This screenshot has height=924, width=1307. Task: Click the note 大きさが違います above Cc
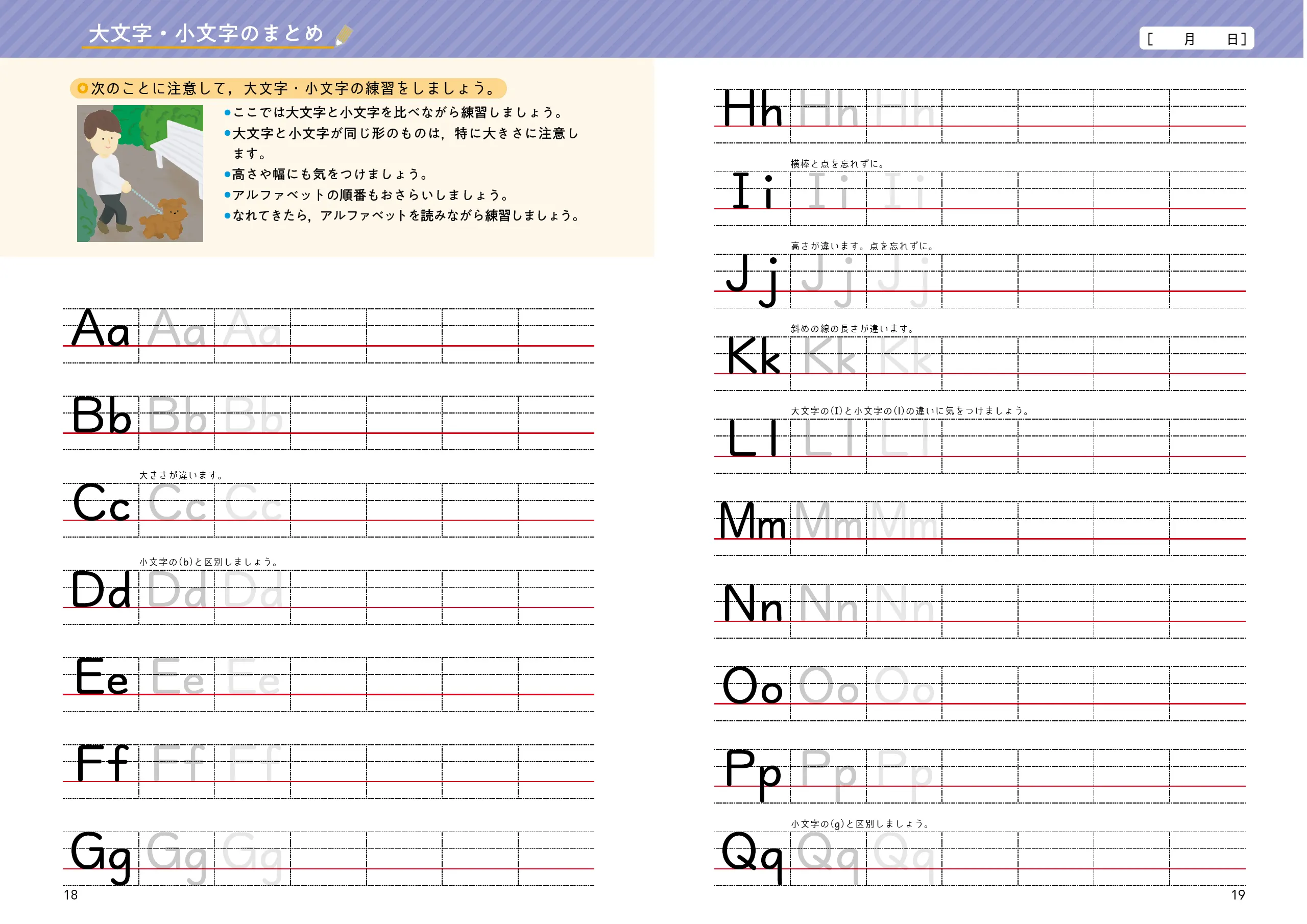point(182,475)
